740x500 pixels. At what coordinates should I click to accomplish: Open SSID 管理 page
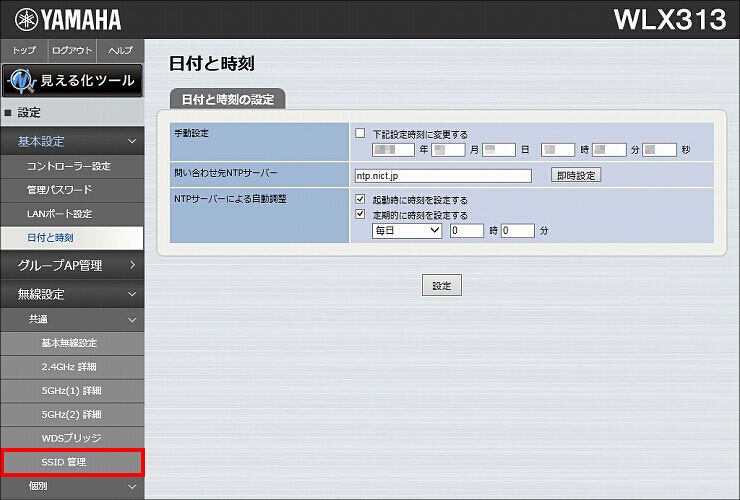72,462
